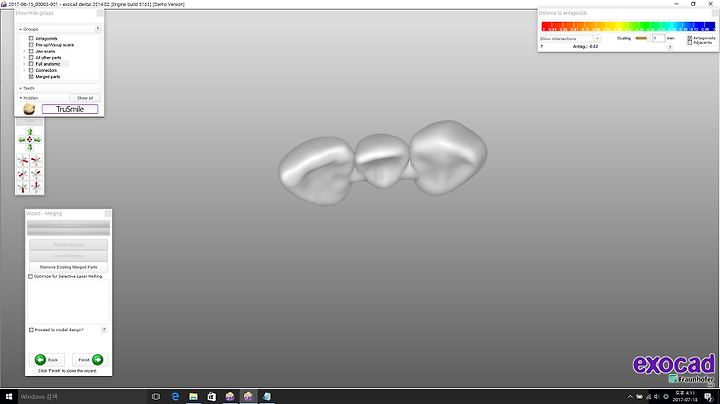Viewport: 720px width, 404px height.
Task: Toggle the Full anatomic checkbox
Action: 31,64
